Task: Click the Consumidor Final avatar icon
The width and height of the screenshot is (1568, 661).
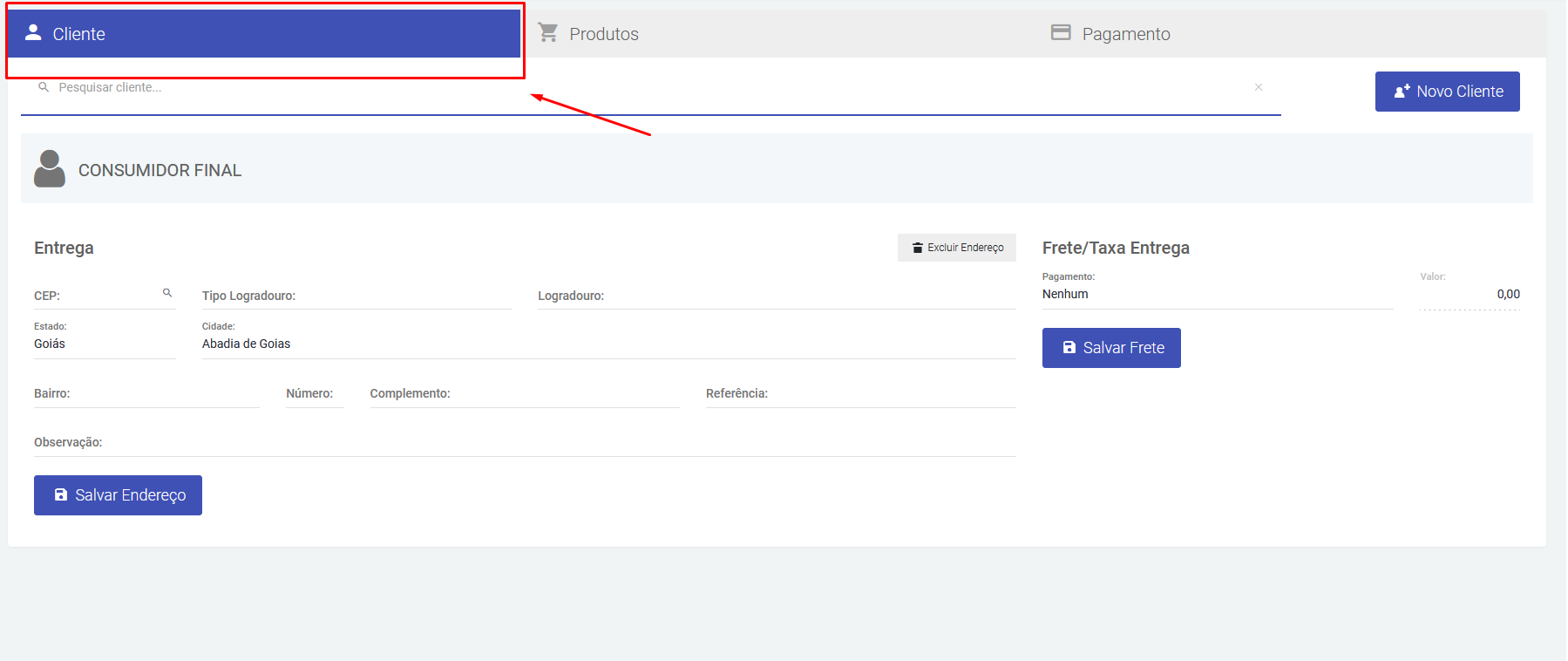Action: tap(50, 169)
